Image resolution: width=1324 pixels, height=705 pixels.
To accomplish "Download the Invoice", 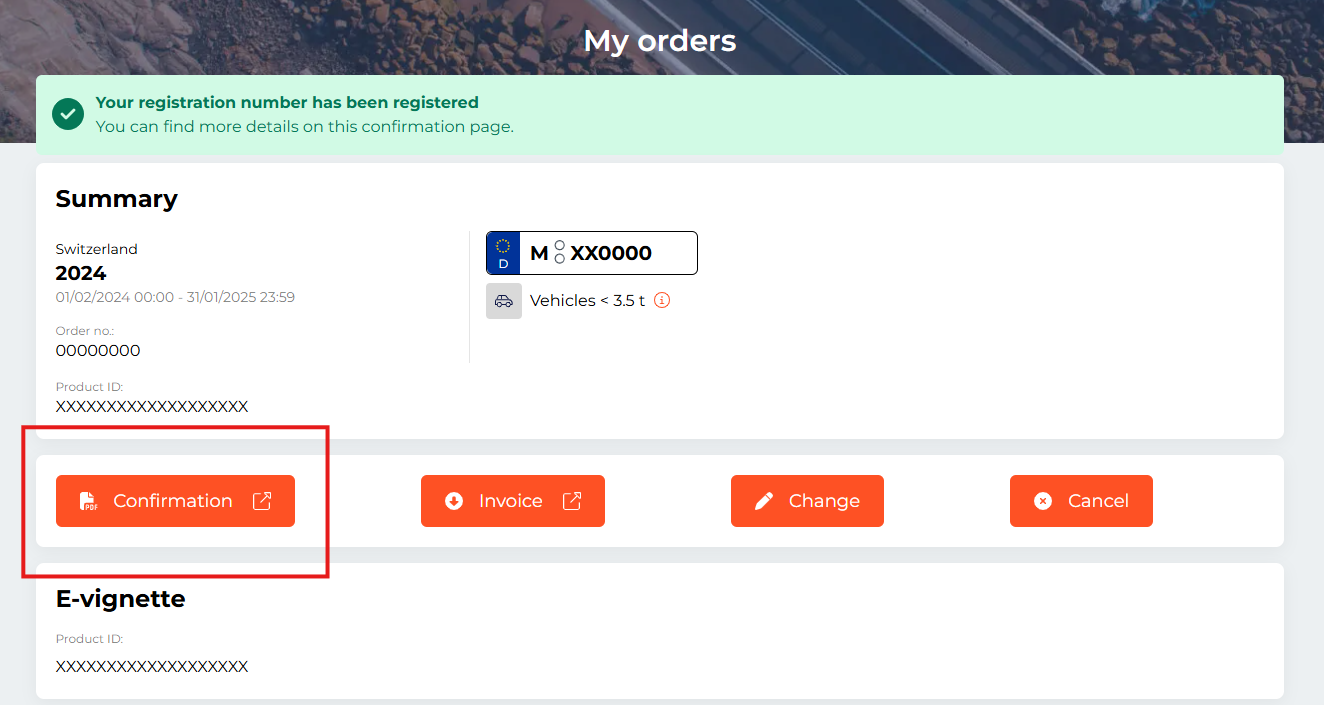I will click(512, 501).
